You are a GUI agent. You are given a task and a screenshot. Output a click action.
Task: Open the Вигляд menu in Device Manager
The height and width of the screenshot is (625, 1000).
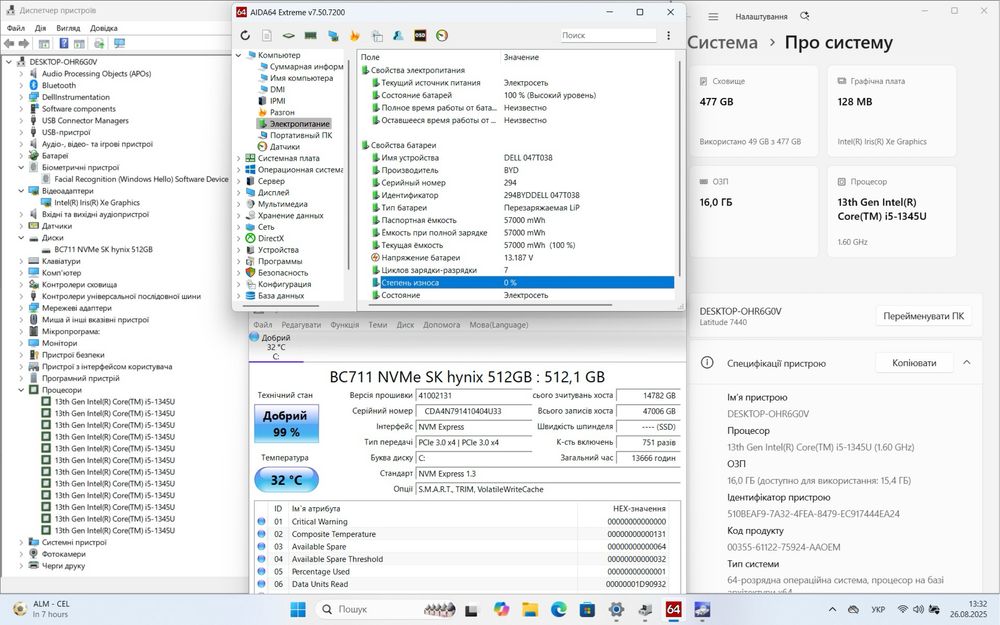pyautogui.click(x=68, y=28)
